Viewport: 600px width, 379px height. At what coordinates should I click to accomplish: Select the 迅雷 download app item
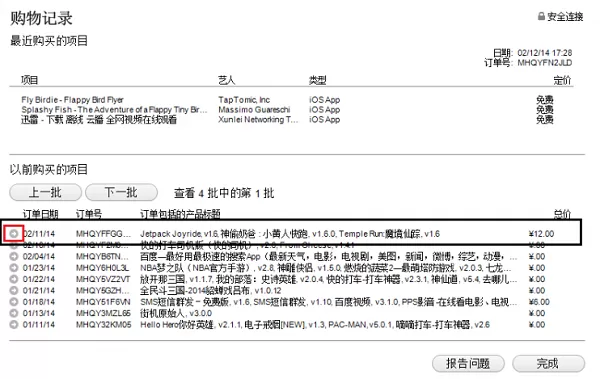pyautogui.click(x=99, y=120)
